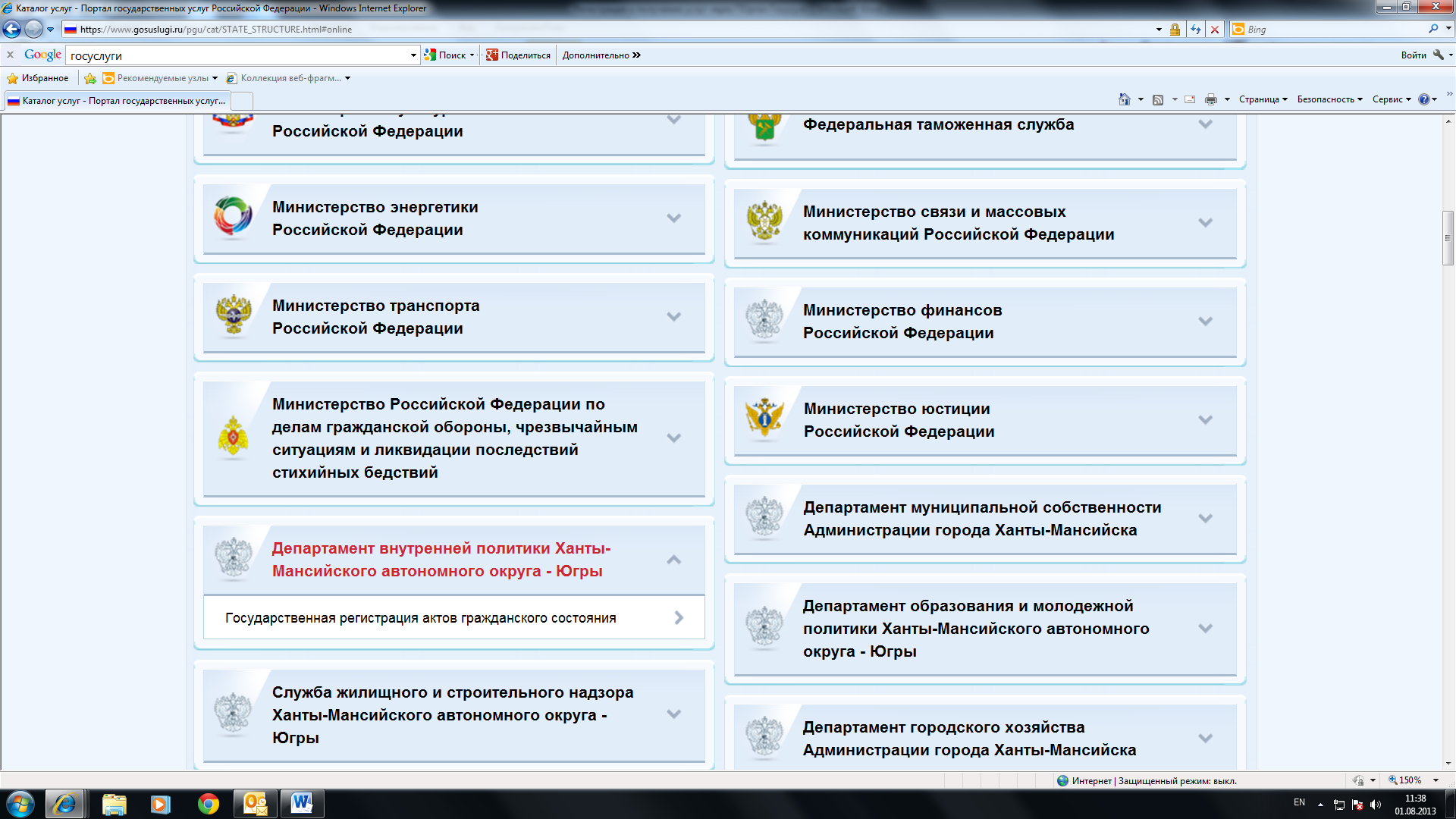Click the EN language indicator in tray

pyautogui.click(x=1299, y=802)
